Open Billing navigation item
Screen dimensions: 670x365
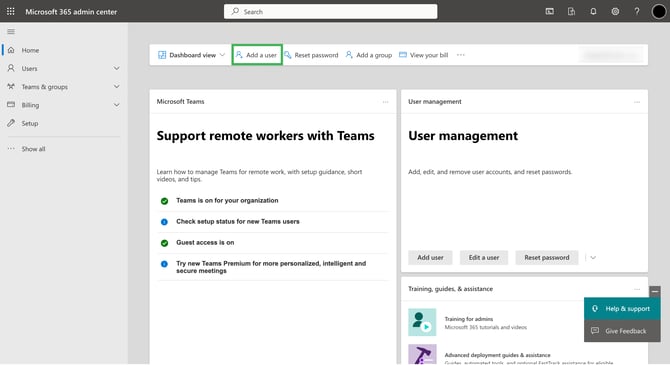pos(30,105)
